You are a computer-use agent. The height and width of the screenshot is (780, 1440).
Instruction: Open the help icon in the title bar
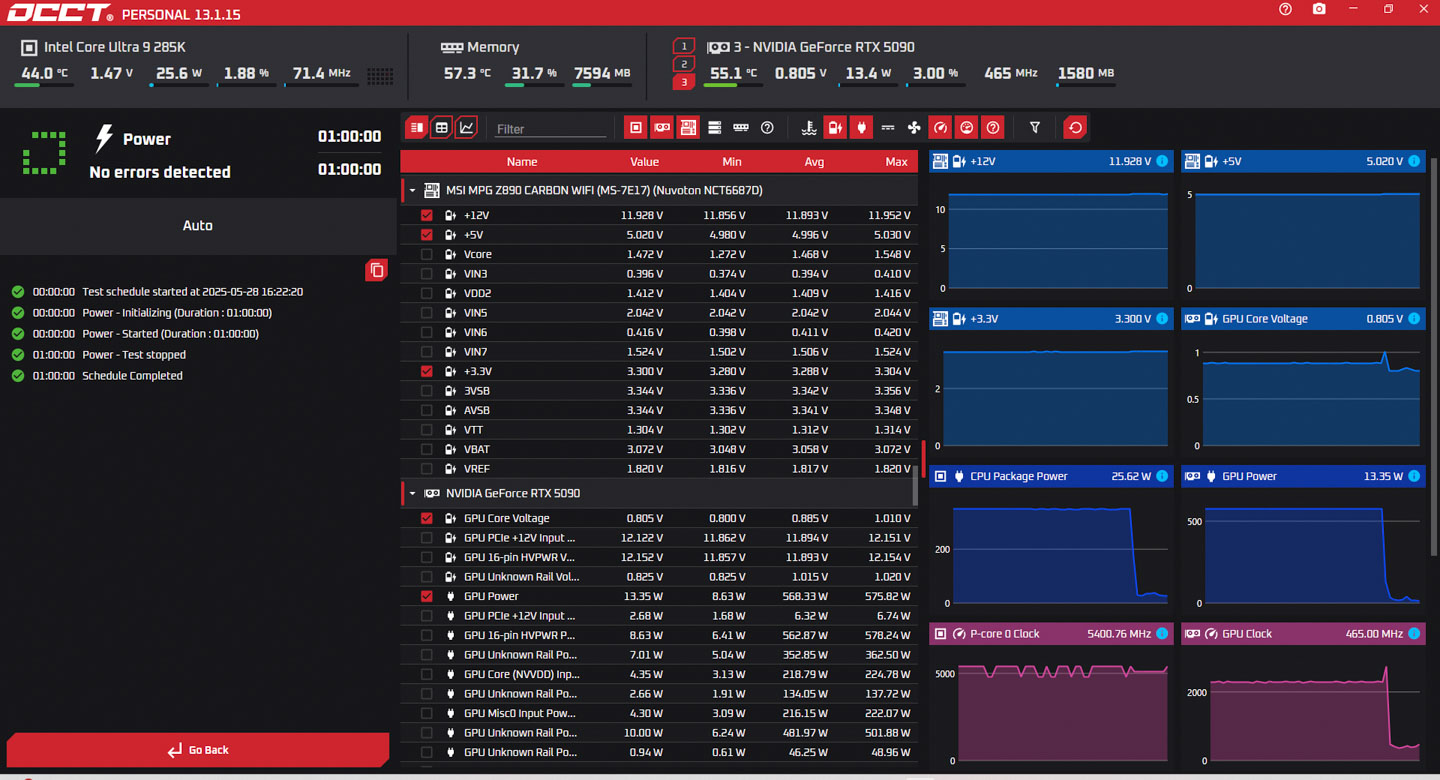click(1285, 9)
